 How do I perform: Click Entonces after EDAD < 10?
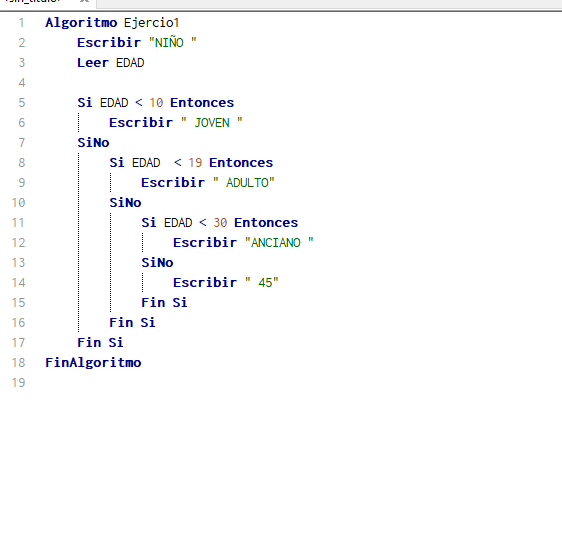coord(202,103)
